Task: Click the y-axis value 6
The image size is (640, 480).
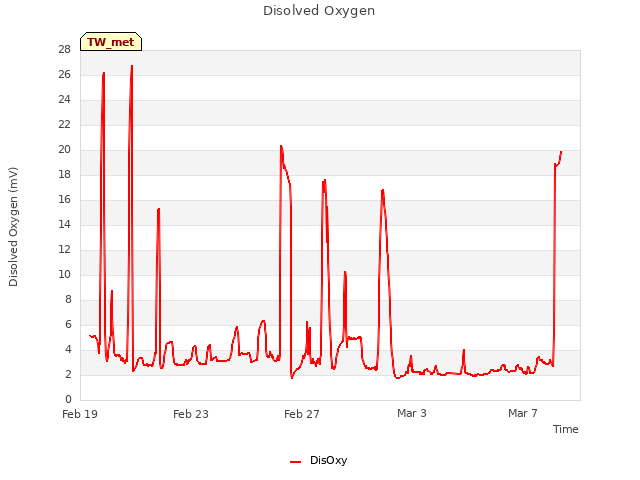Action: (68, 324)
